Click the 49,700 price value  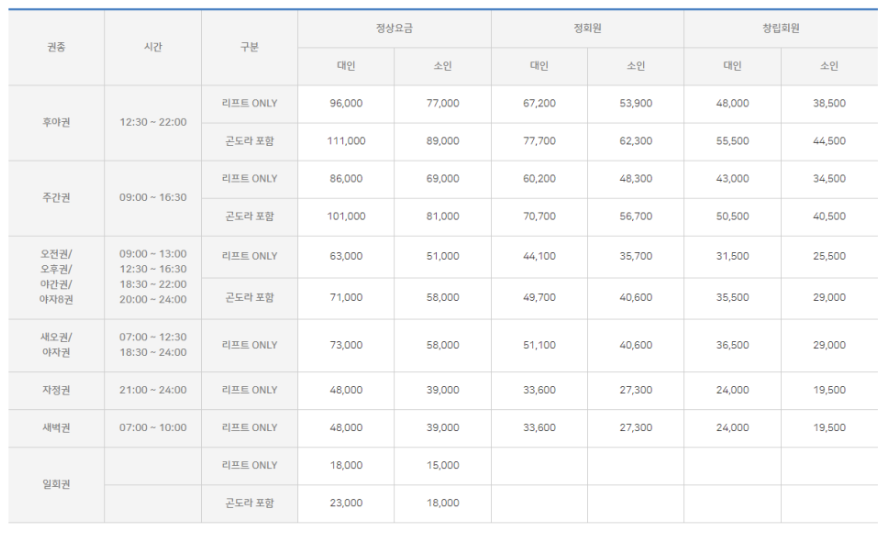pos(539,298)
